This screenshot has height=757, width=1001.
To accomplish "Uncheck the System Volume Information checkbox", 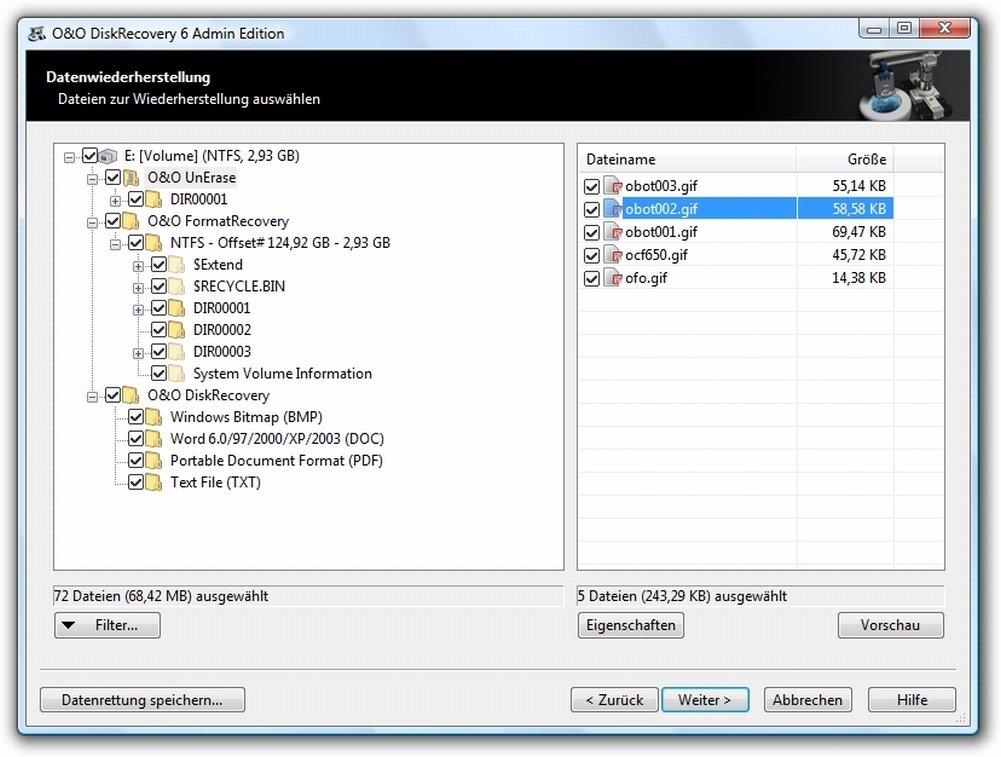I will [x=159, y=373].
